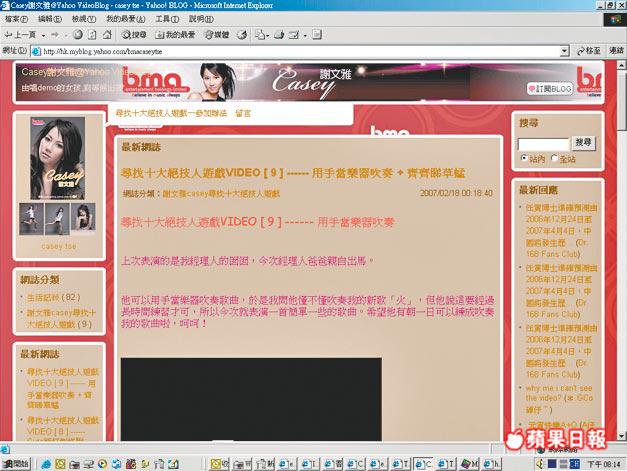Open the 生活記趣 (82) category link
Image resolution: width=627 pixels, height=471 pixels.
tap(54, 297)
